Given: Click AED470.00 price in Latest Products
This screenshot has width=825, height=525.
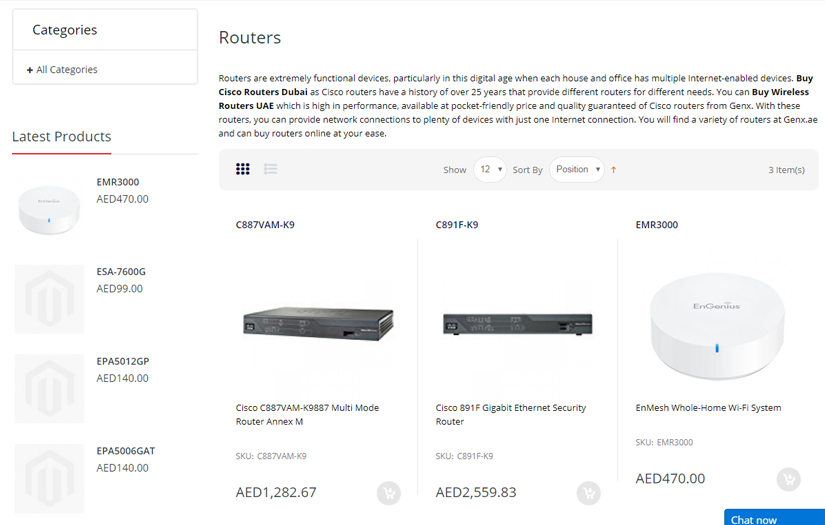Looking at the screenshot, I should [122, 199].
